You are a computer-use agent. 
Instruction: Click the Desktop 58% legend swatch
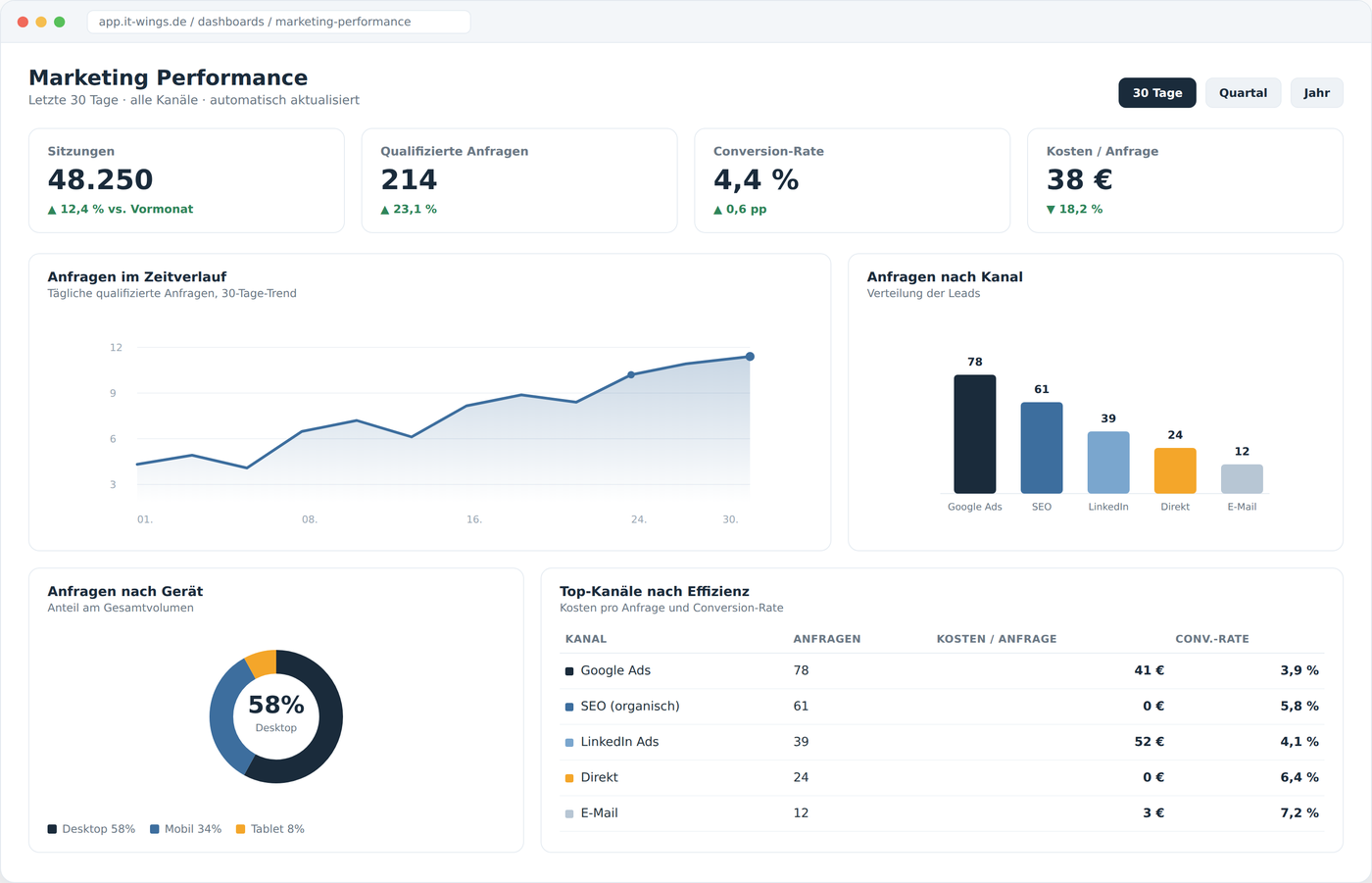tap(52, 829)
